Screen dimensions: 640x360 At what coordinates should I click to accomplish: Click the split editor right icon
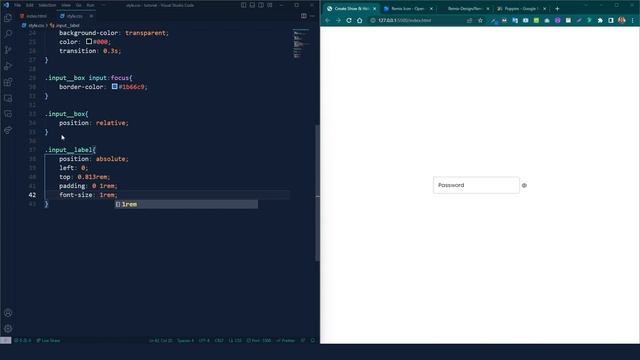[304, 16]
